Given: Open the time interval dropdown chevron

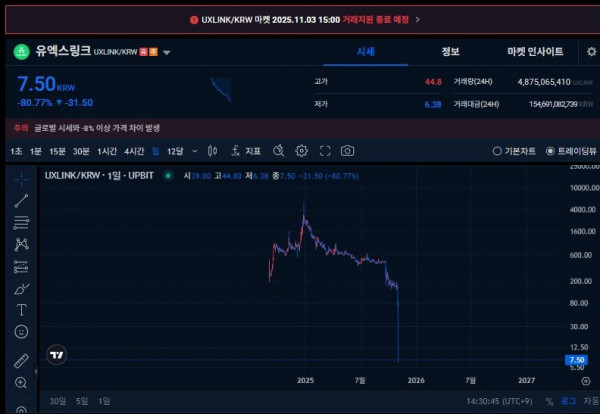Looking at the screenshot, I should (x=193, y=151).
